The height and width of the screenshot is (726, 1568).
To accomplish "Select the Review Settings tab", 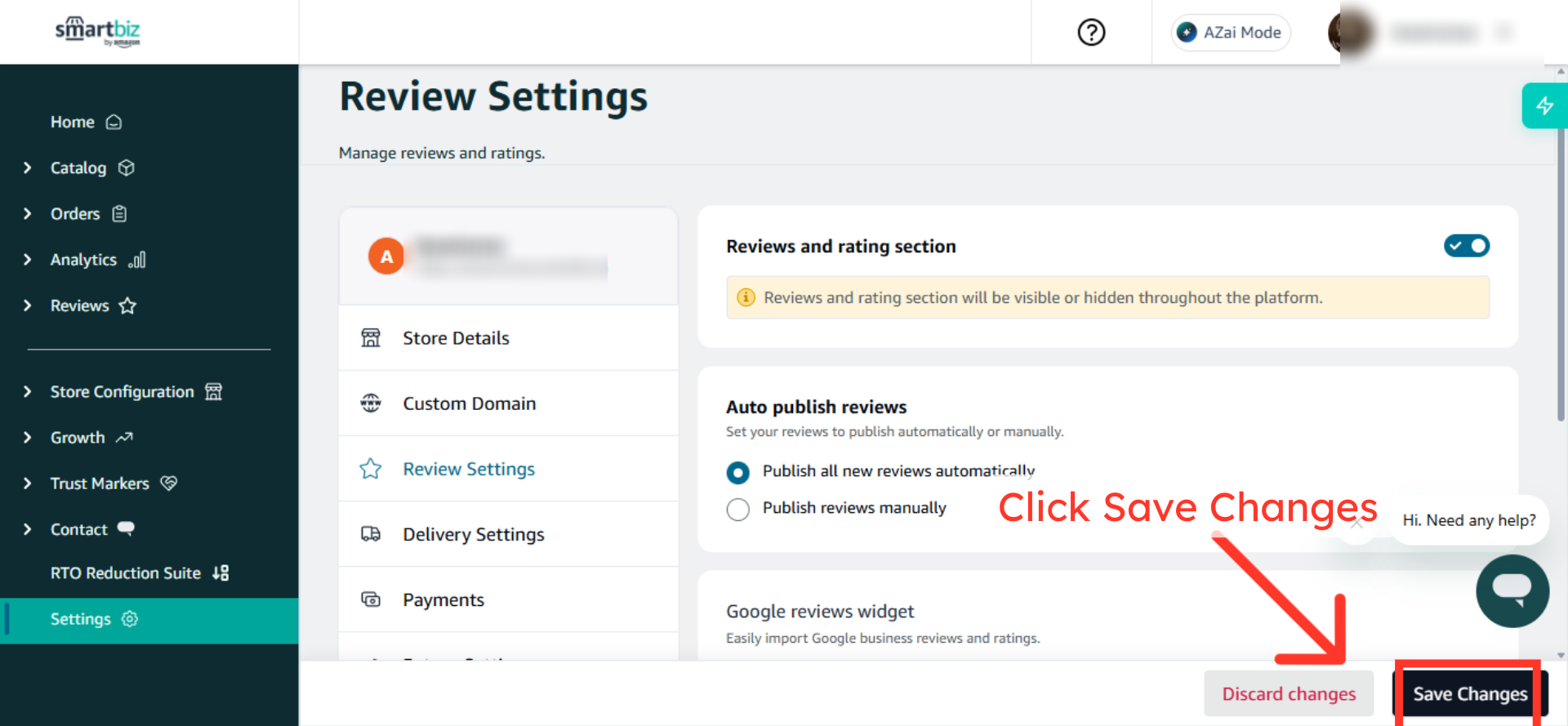I will tap(508, 469).
